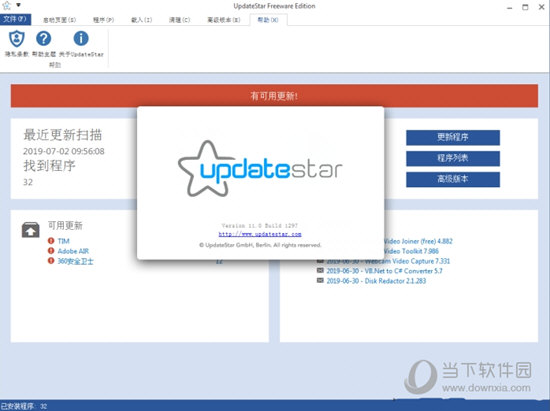Open Webcam Video Capture 7.331 news link
The width and height of the screenshot is (550, 411).
tap(388, 261)
